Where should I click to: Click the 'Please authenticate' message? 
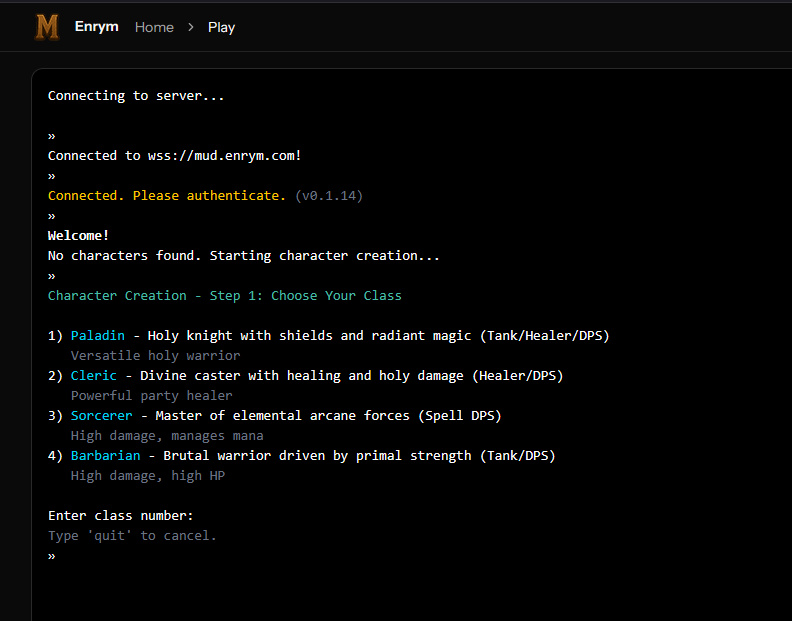point(209,196)
